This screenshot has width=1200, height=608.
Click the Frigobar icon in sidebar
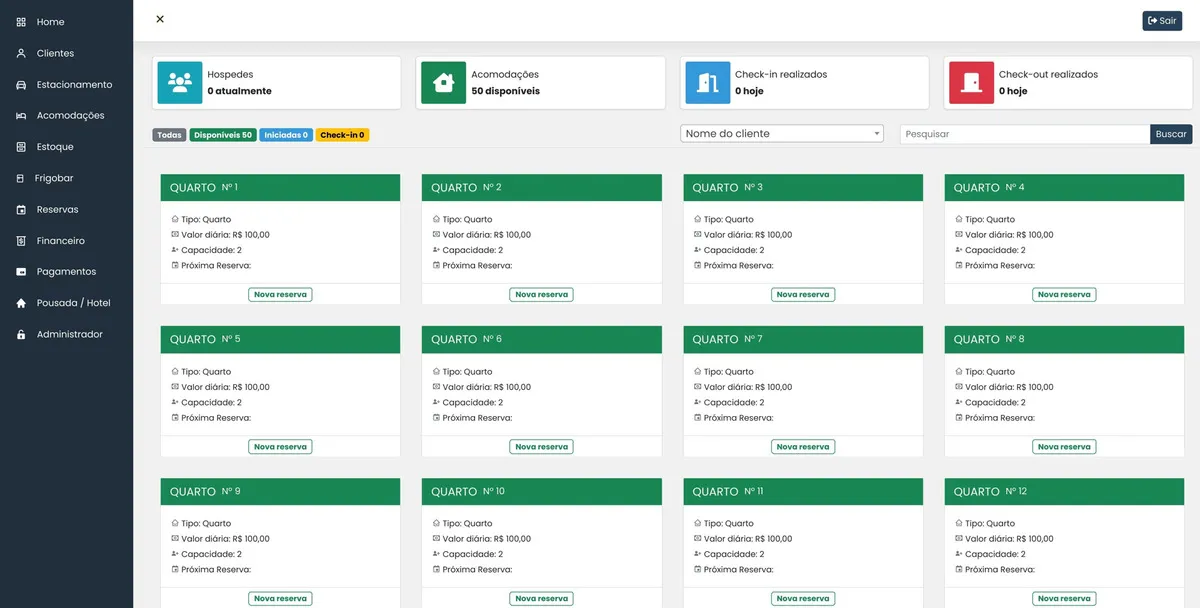(x=21, y=178)
